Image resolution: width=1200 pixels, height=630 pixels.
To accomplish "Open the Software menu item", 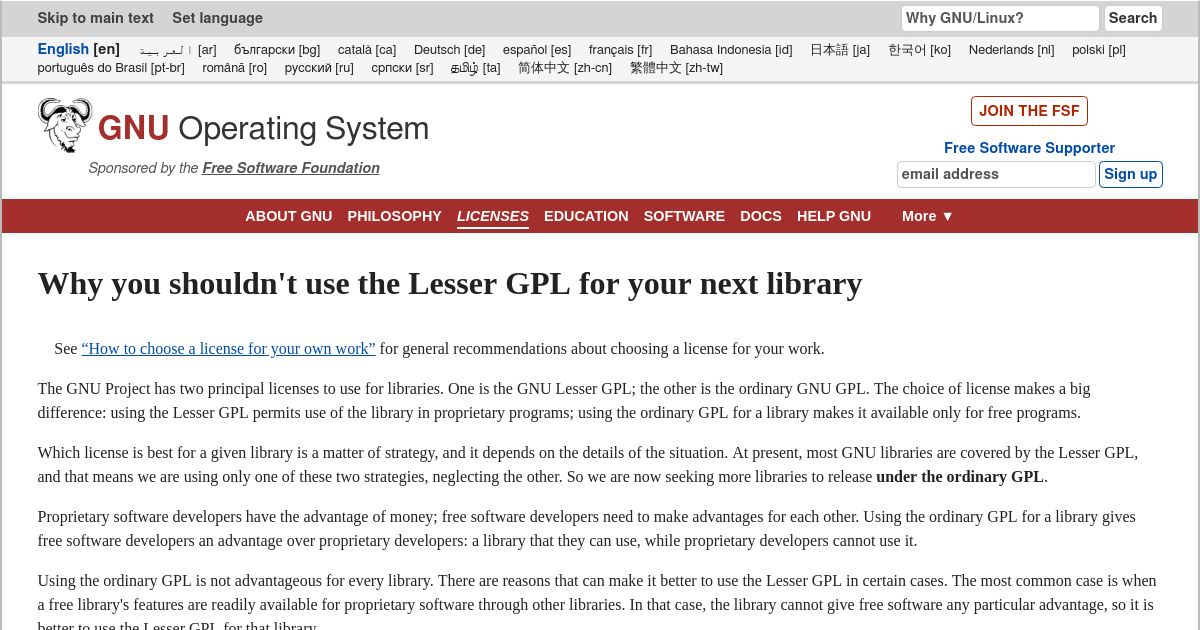I will 684,216.
